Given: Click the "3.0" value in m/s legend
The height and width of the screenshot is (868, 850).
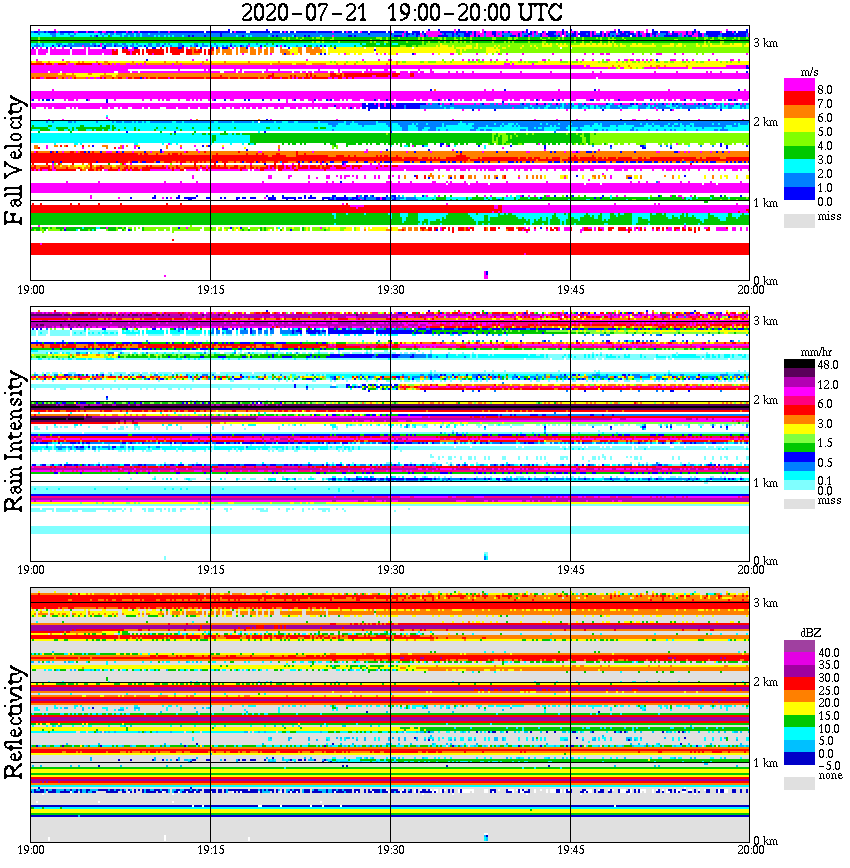Looking at the screenshot, I should pyautogui.click(x=825, y=160).
